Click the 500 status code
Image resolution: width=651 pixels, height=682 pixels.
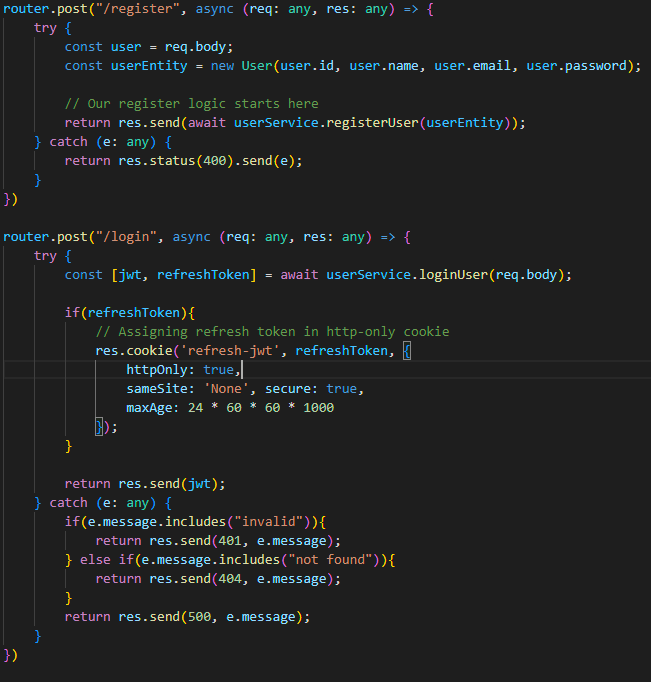click(x=199, y=617)
